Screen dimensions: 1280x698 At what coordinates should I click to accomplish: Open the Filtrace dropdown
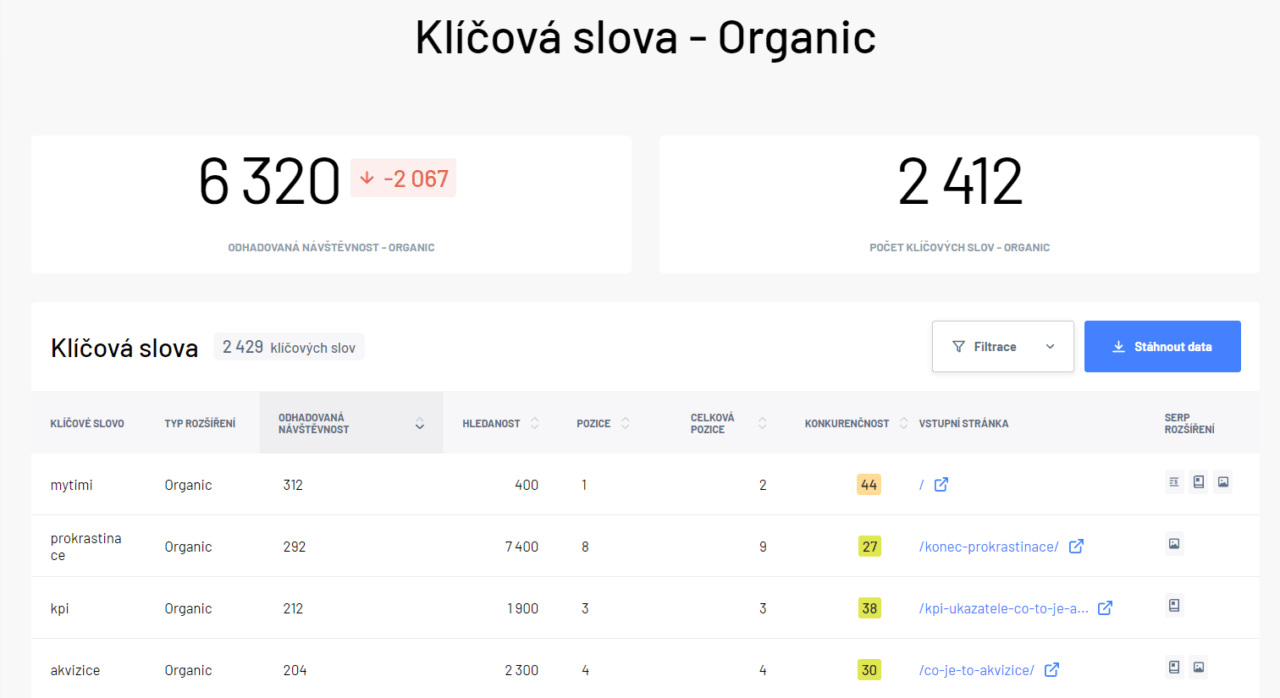1002,347
